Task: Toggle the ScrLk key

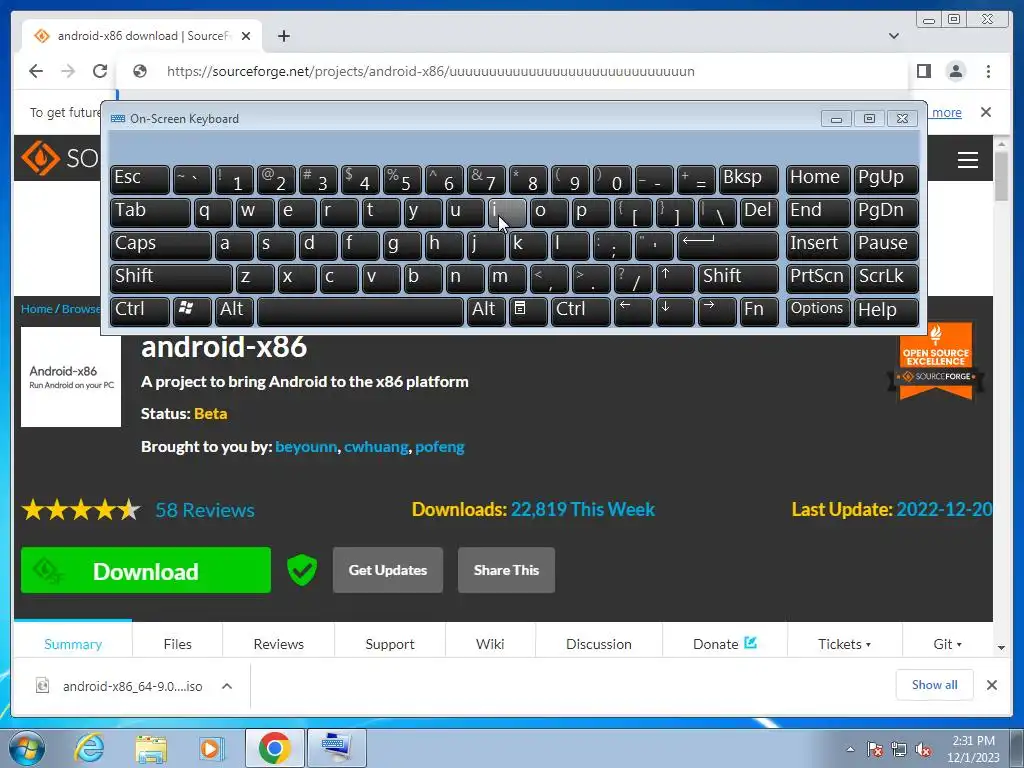Action: (x=886, y=278)
